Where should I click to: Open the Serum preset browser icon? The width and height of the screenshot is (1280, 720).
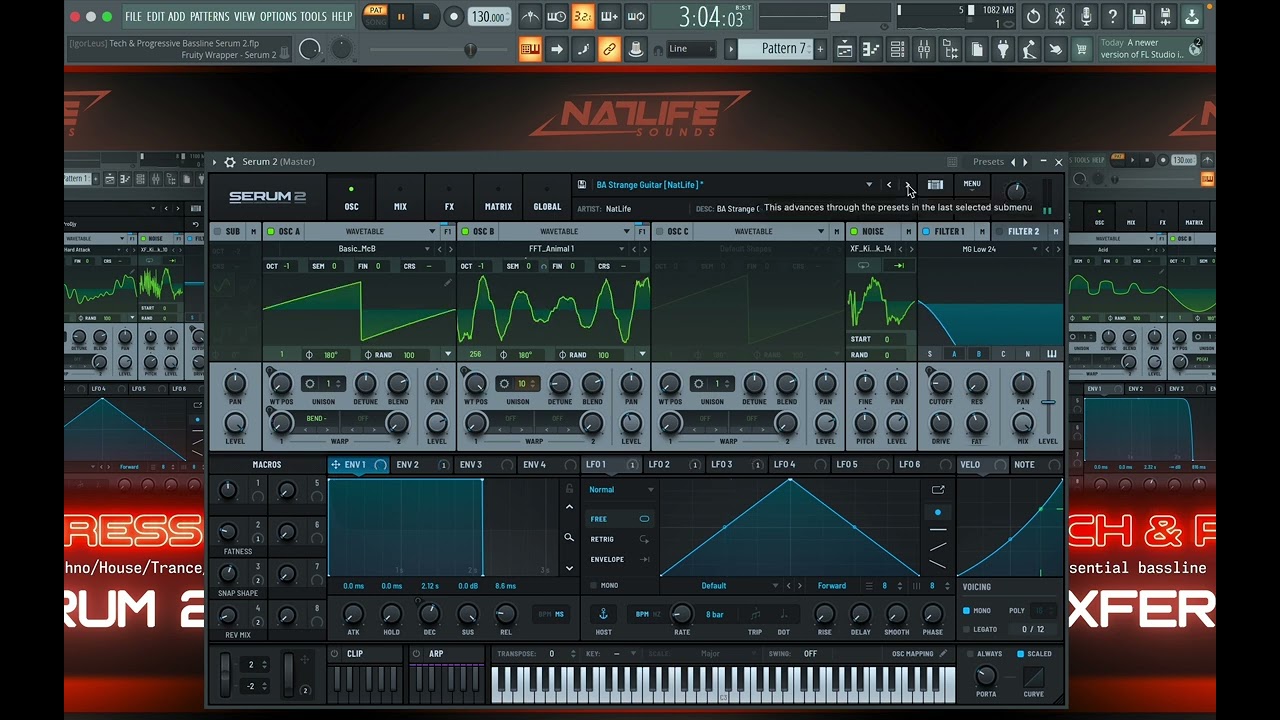tap(935, 185)
